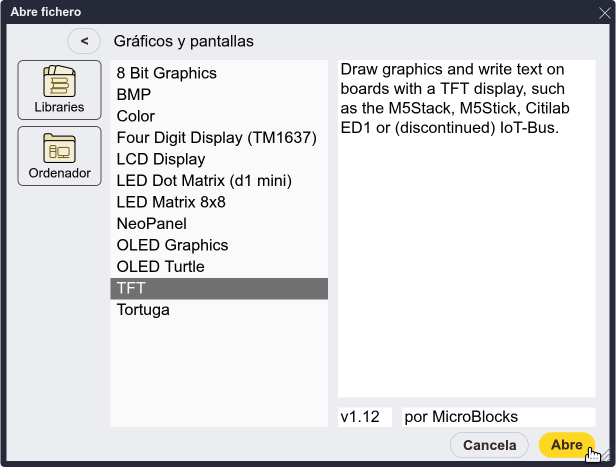Pick Four Digit Display (TM1637)

coord(219,137)
